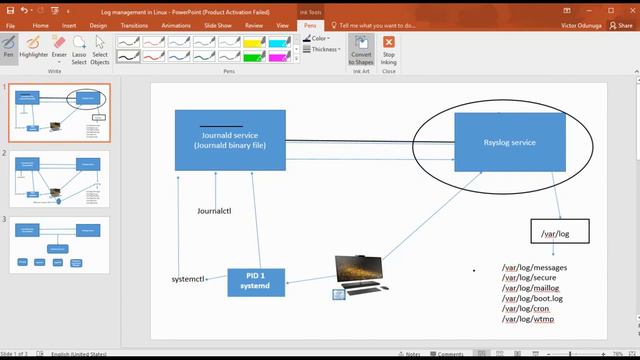The image size is (640, 360).
Task: Select the thin blue pen in the top row
Action: click(x=179, y=42)
